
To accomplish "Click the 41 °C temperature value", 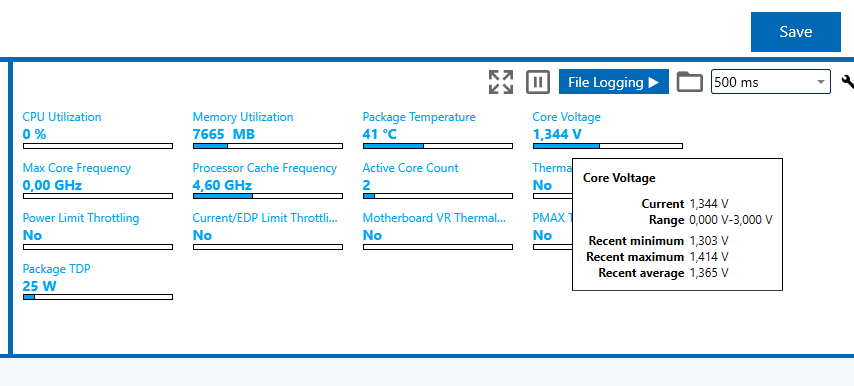I will [380, 134].
